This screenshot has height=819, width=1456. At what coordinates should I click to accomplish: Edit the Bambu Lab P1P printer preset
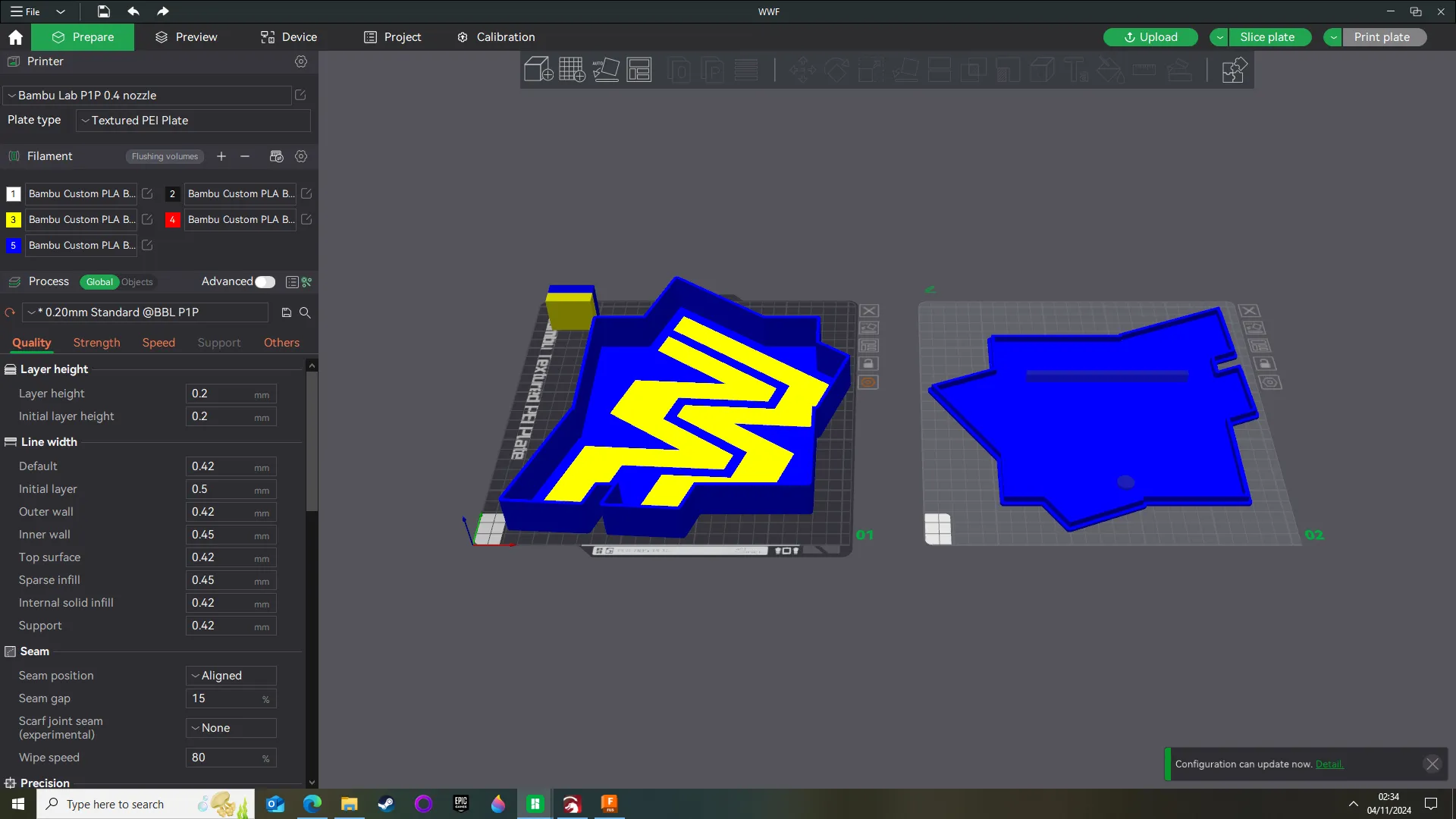300,95
